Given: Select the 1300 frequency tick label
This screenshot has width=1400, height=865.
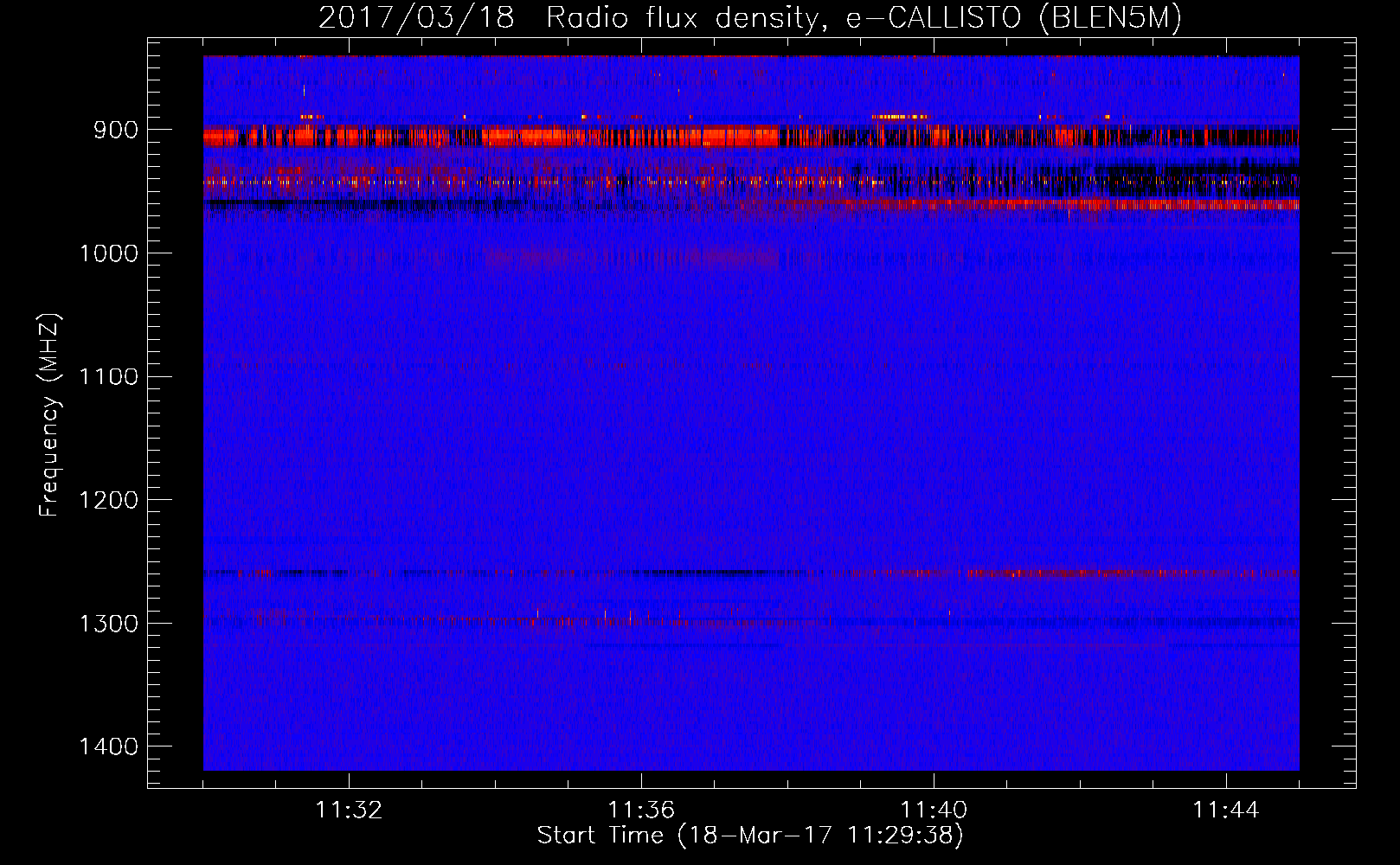Looking at the screenshot, I should [108, 624].
